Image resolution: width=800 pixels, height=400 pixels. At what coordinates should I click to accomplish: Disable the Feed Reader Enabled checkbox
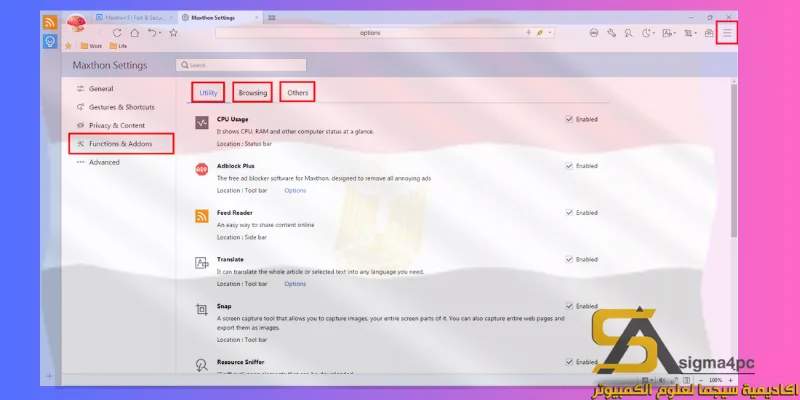pos(569,212)
